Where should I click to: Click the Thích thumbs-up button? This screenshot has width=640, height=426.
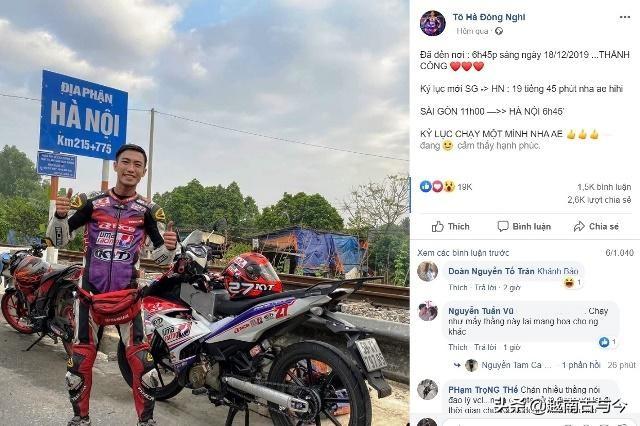[451, 226]
